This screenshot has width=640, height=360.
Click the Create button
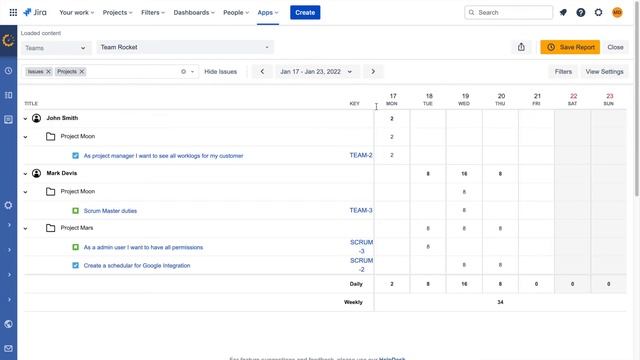(305, 13)
